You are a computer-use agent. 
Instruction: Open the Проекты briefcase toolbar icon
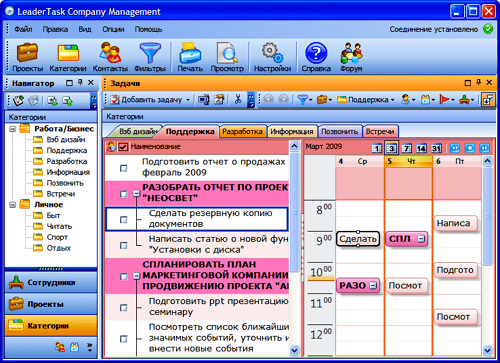tap(27, 53)
